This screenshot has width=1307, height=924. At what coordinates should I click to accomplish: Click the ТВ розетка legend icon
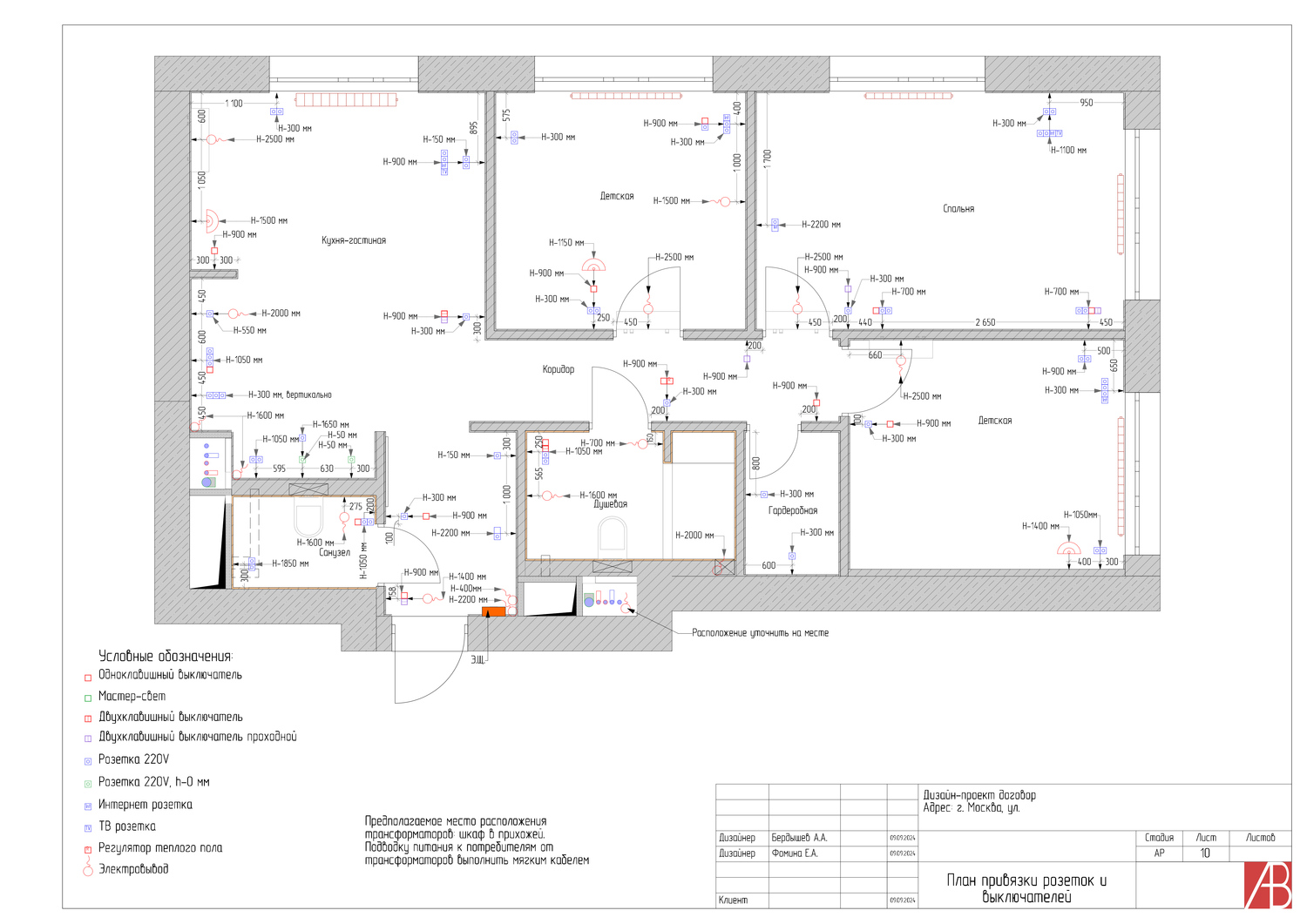[88, 828]
